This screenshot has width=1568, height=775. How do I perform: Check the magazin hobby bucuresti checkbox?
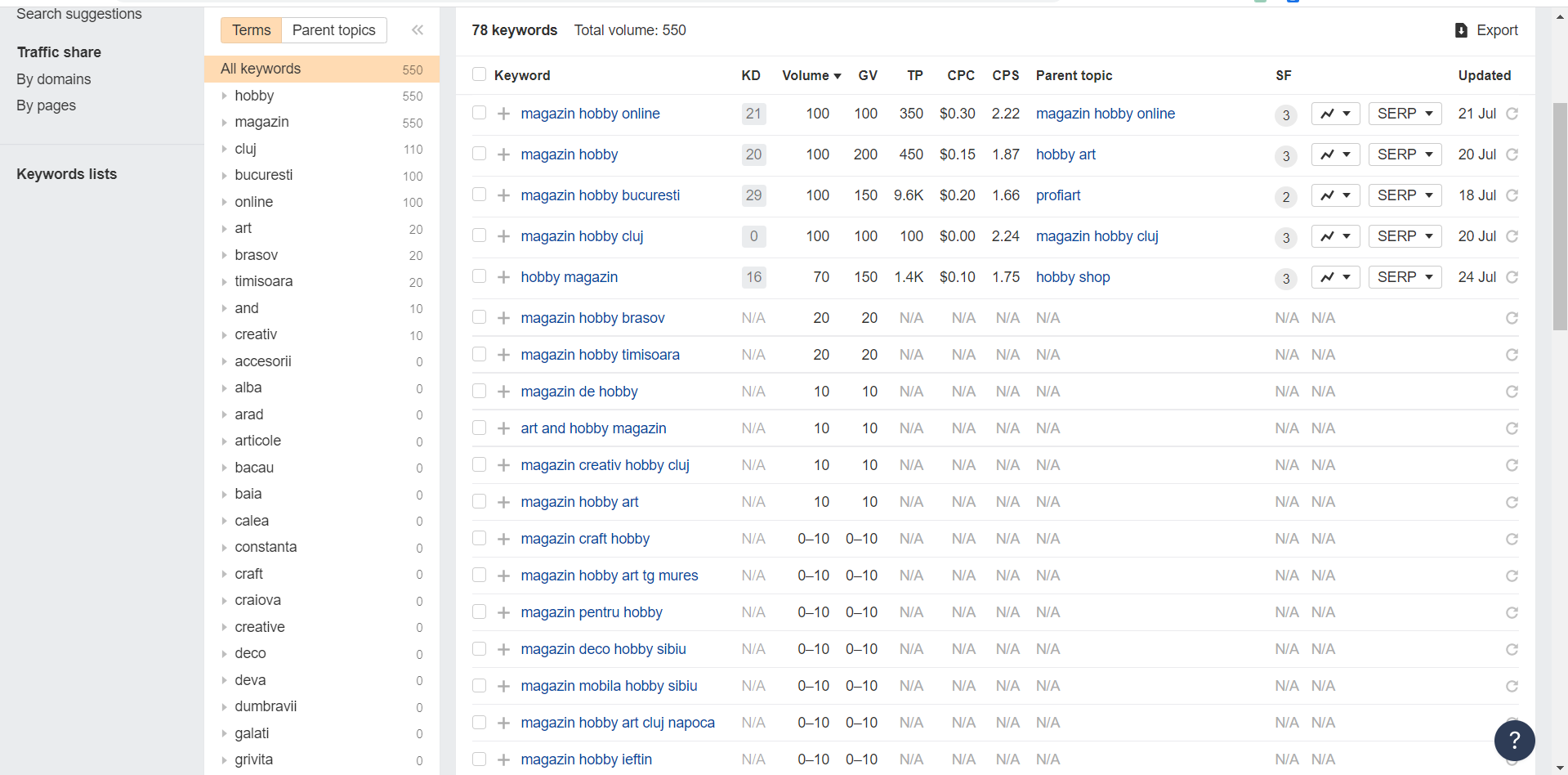(x=479, y=195)
